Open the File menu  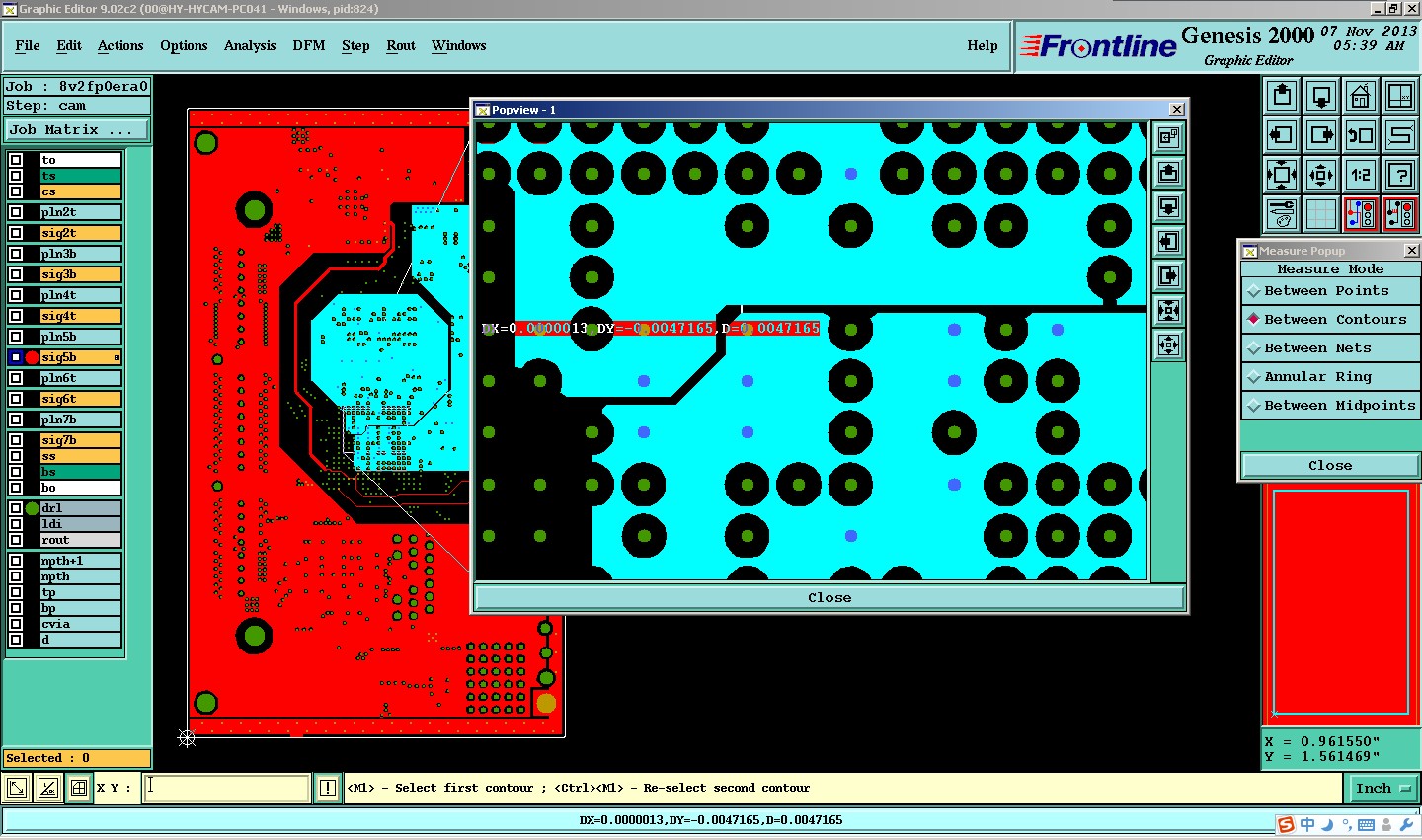[28, 46]
